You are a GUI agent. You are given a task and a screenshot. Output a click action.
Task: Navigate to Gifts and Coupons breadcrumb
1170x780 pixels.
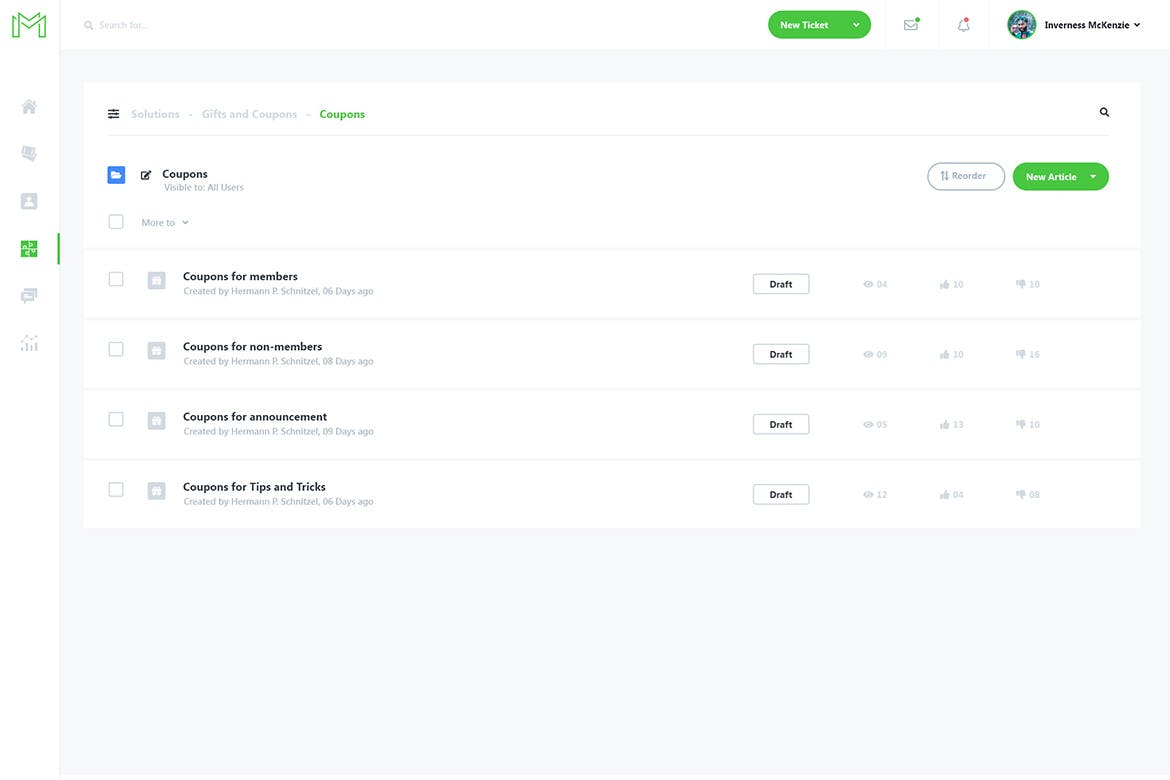[249, 114]
